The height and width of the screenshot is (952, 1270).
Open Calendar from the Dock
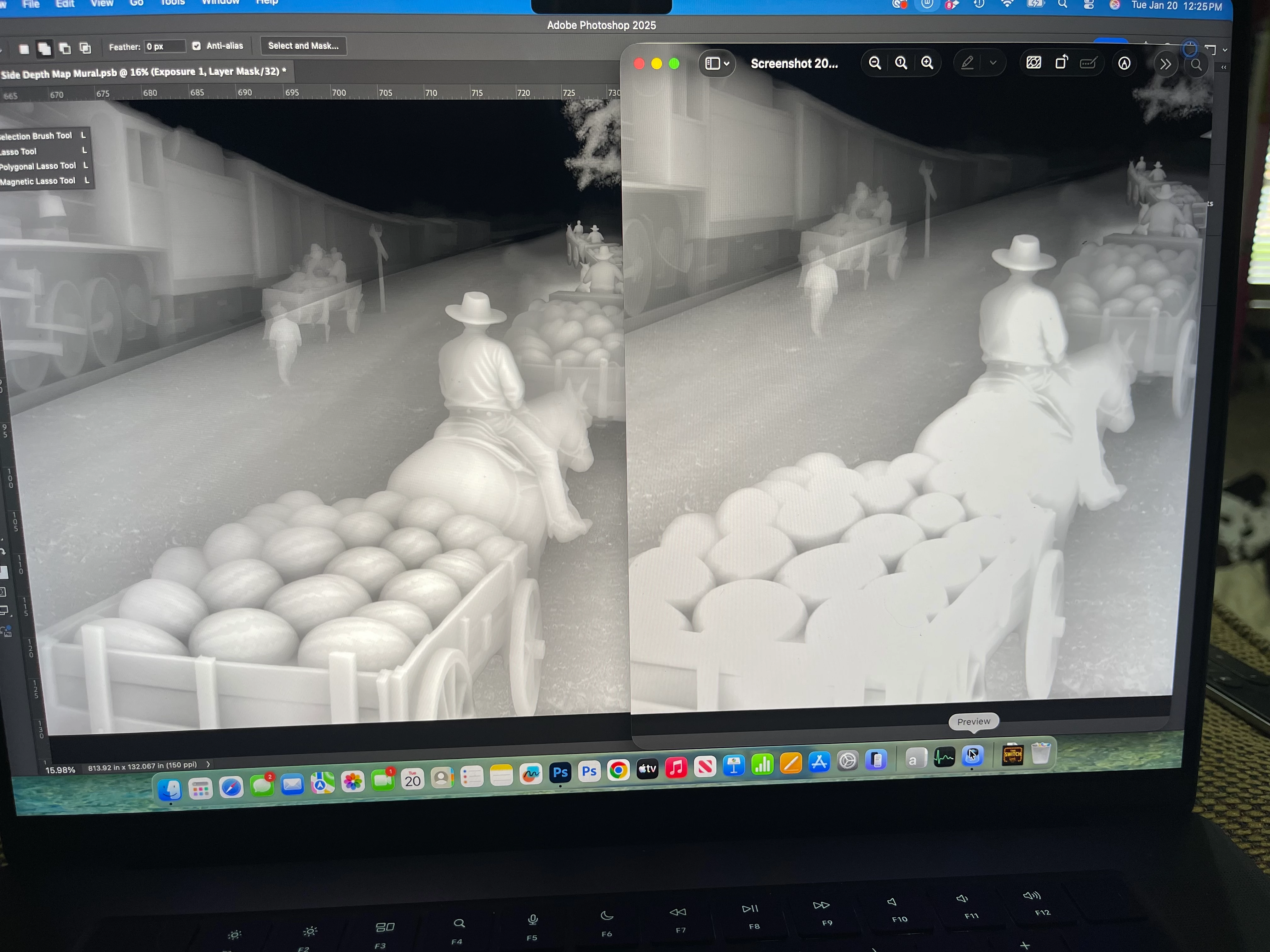[412, 779]
